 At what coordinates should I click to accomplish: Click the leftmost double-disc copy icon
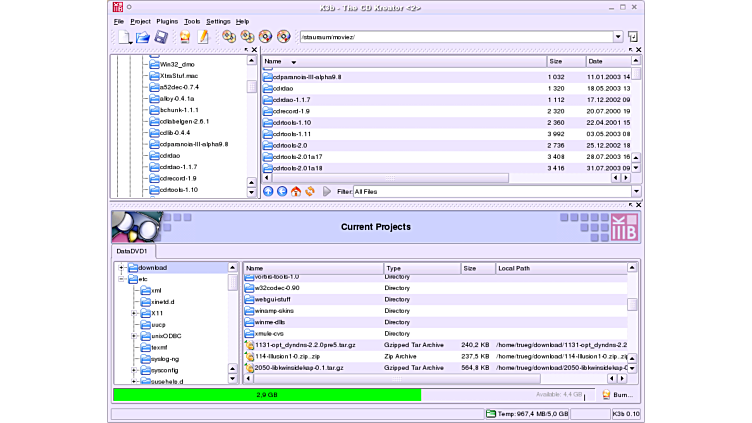[x=229, y=36]
